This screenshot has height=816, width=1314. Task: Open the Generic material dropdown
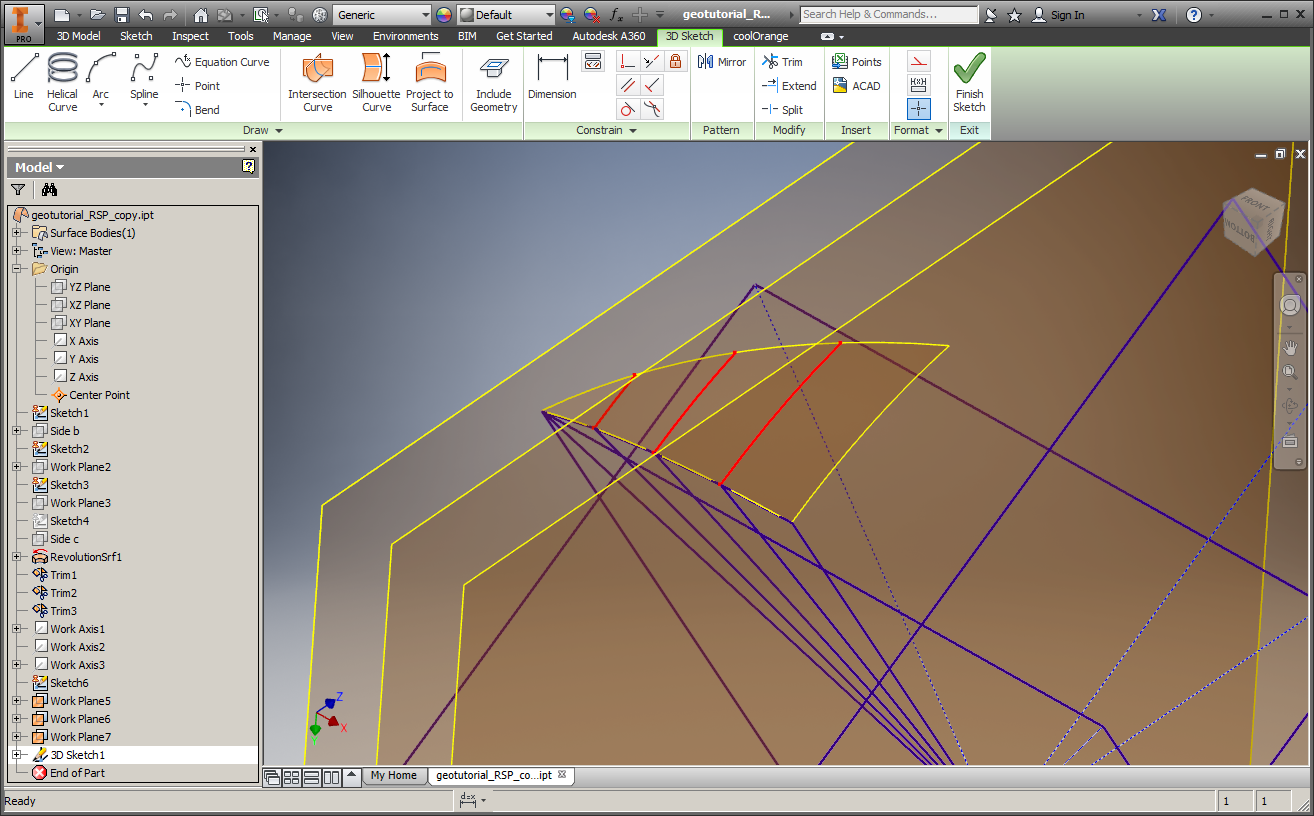(383, 15)
